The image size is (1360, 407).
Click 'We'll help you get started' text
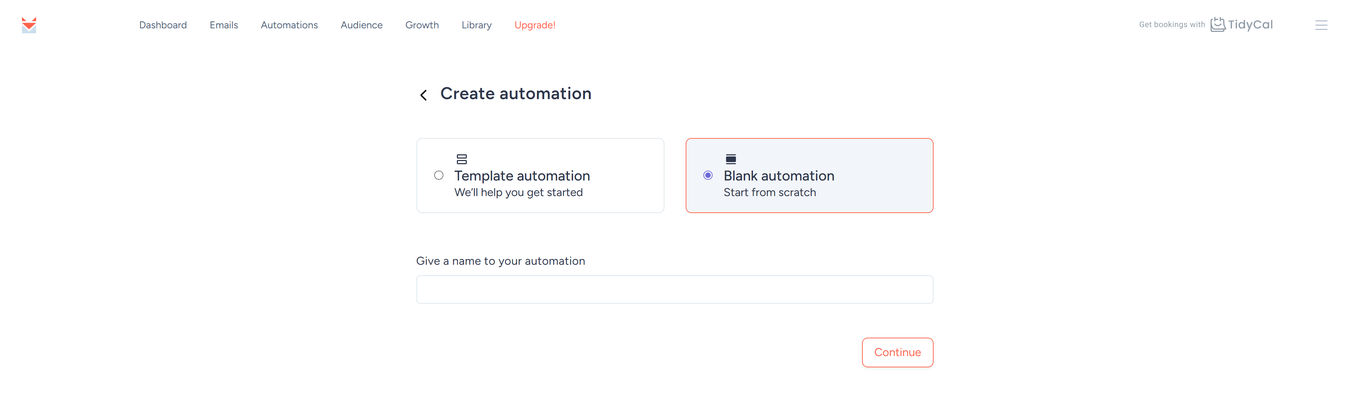519,193
